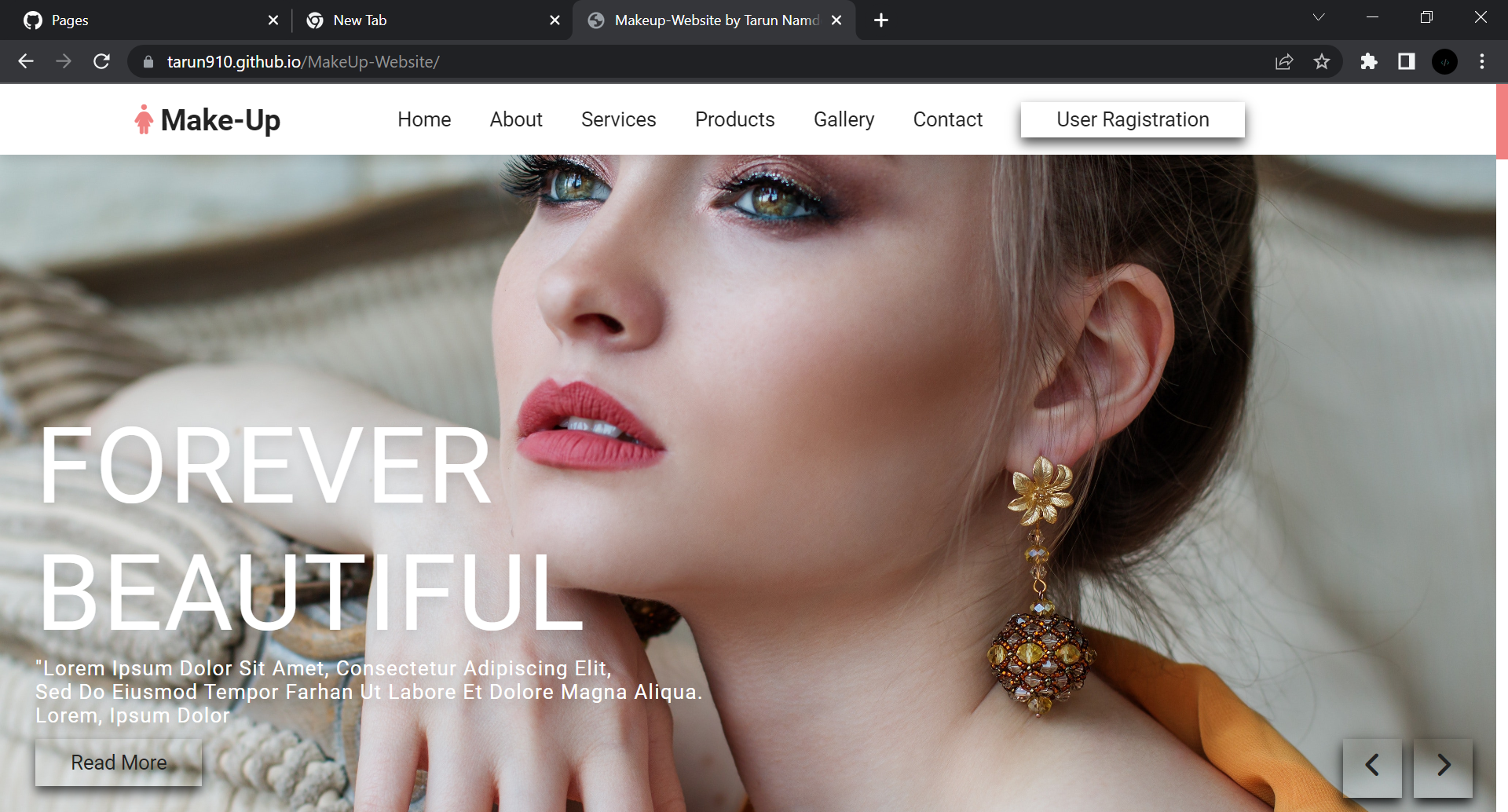
Task: Open the Home nav link
Action: (x=424, y=119)
